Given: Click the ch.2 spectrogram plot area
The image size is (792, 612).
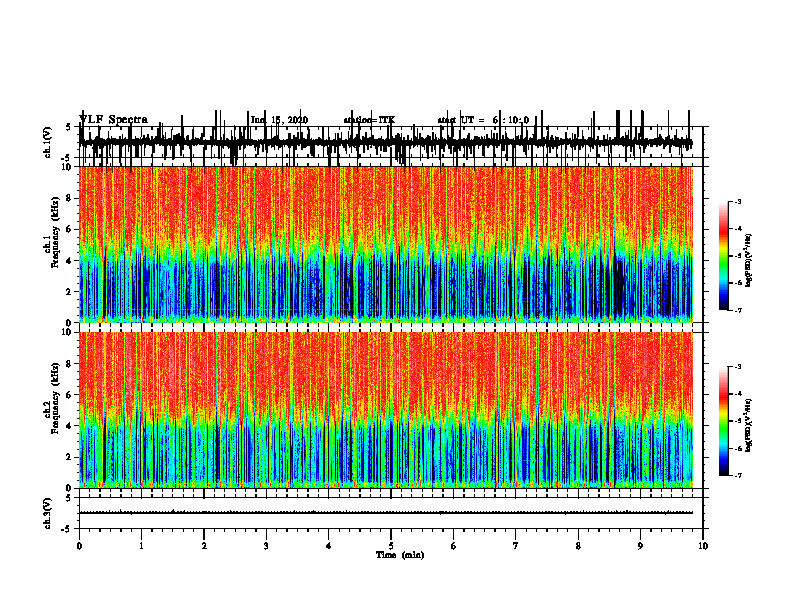Looking at the screenshot, I should (x=386, y=410).
